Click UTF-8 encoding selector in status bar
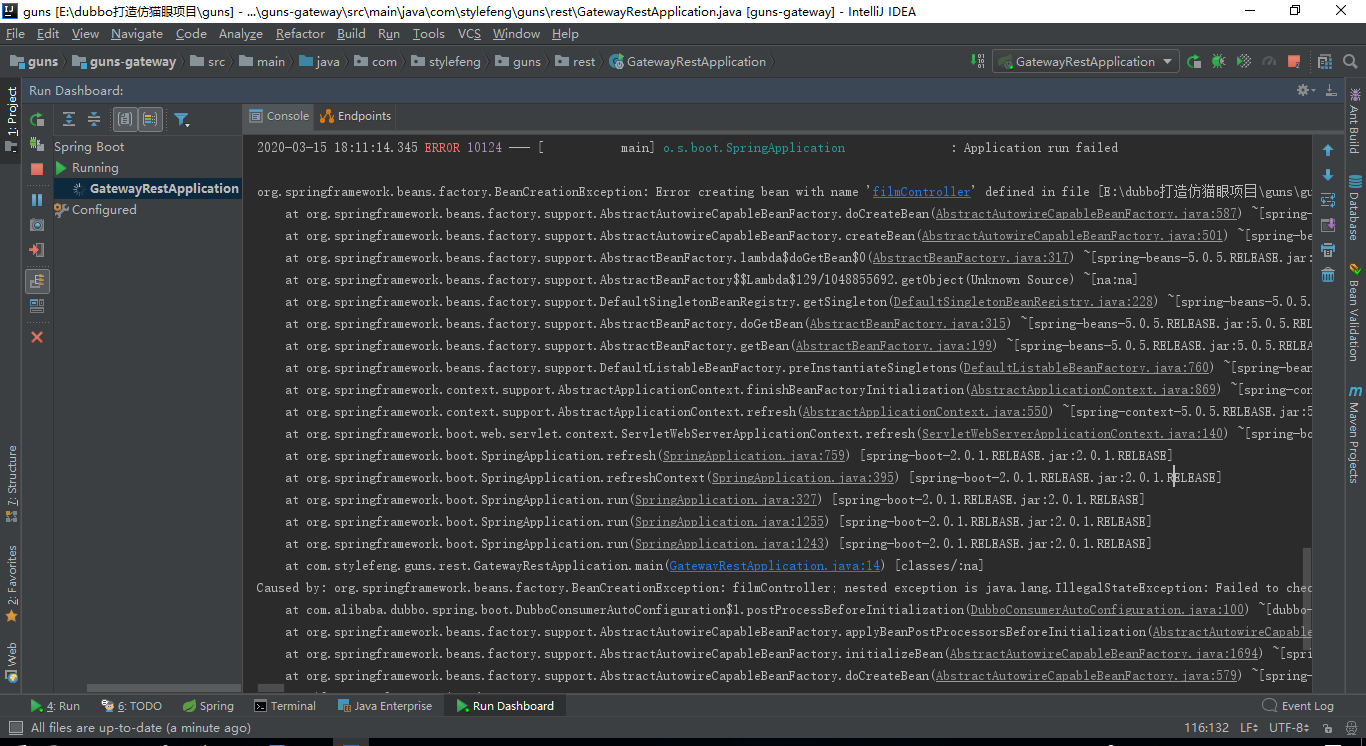 1290,728
